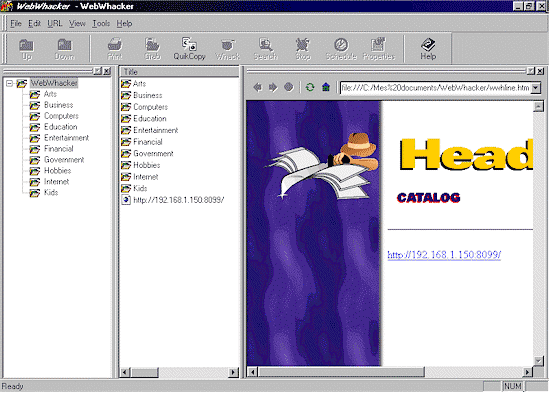The width and height of the screenshot is (550, 393).
Task: Click the QuikCopy toolbar icon
Action: click(189, 49)
